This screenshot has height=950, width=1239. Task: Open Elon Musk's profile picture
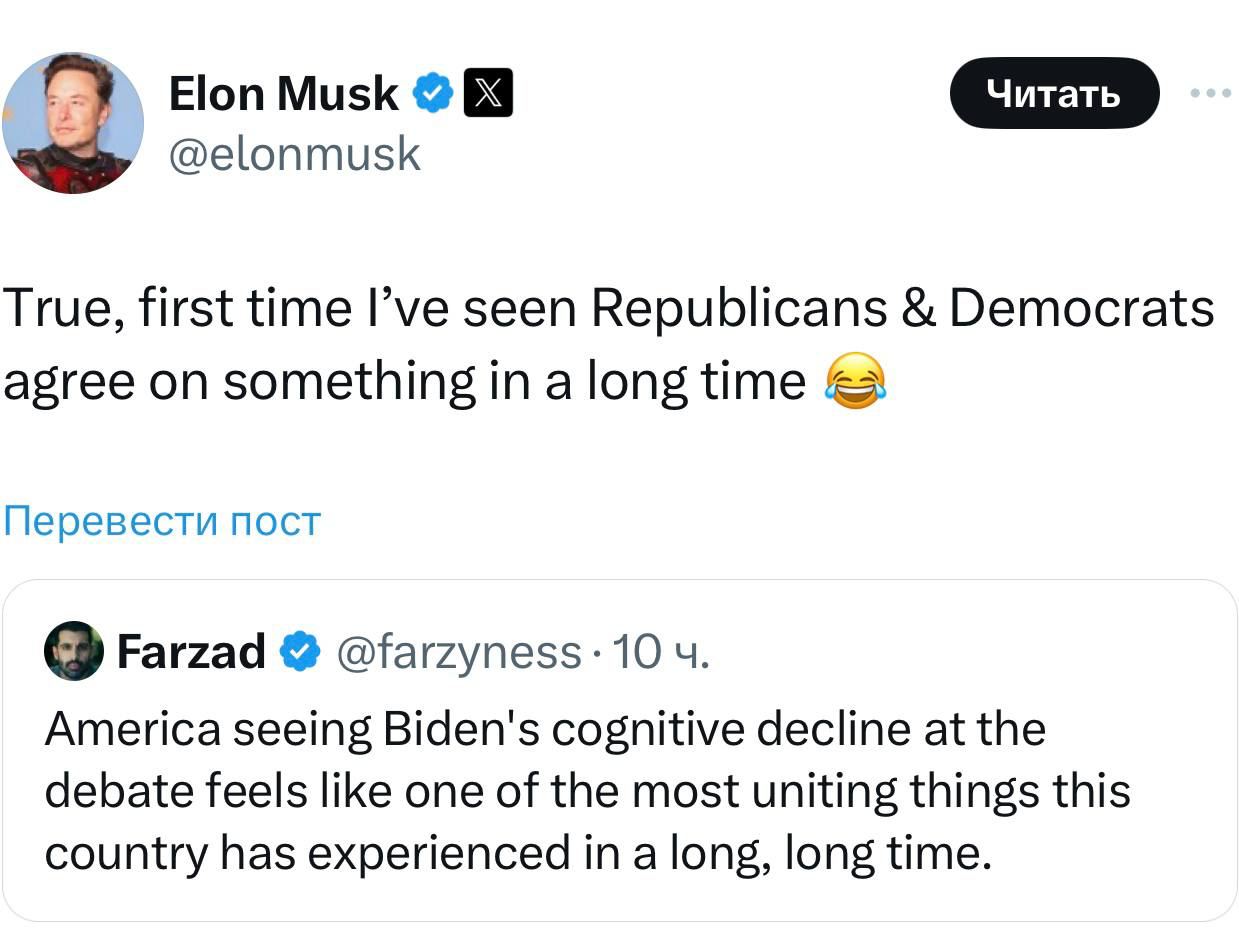click(x=73, y=123)
